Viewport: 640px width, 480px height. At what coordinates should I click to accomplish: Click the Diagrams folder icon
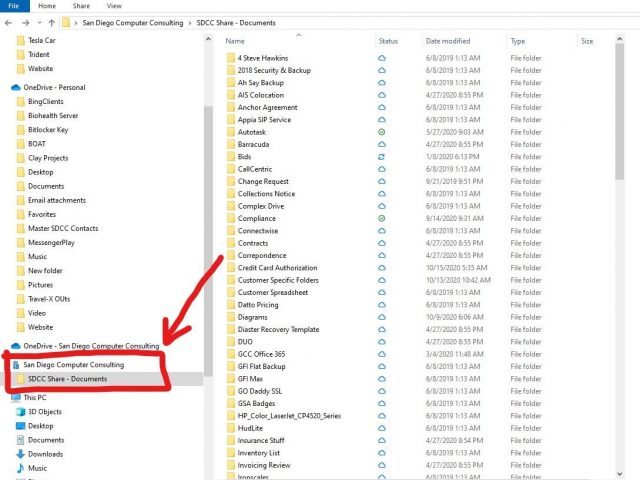coord(231,317)
